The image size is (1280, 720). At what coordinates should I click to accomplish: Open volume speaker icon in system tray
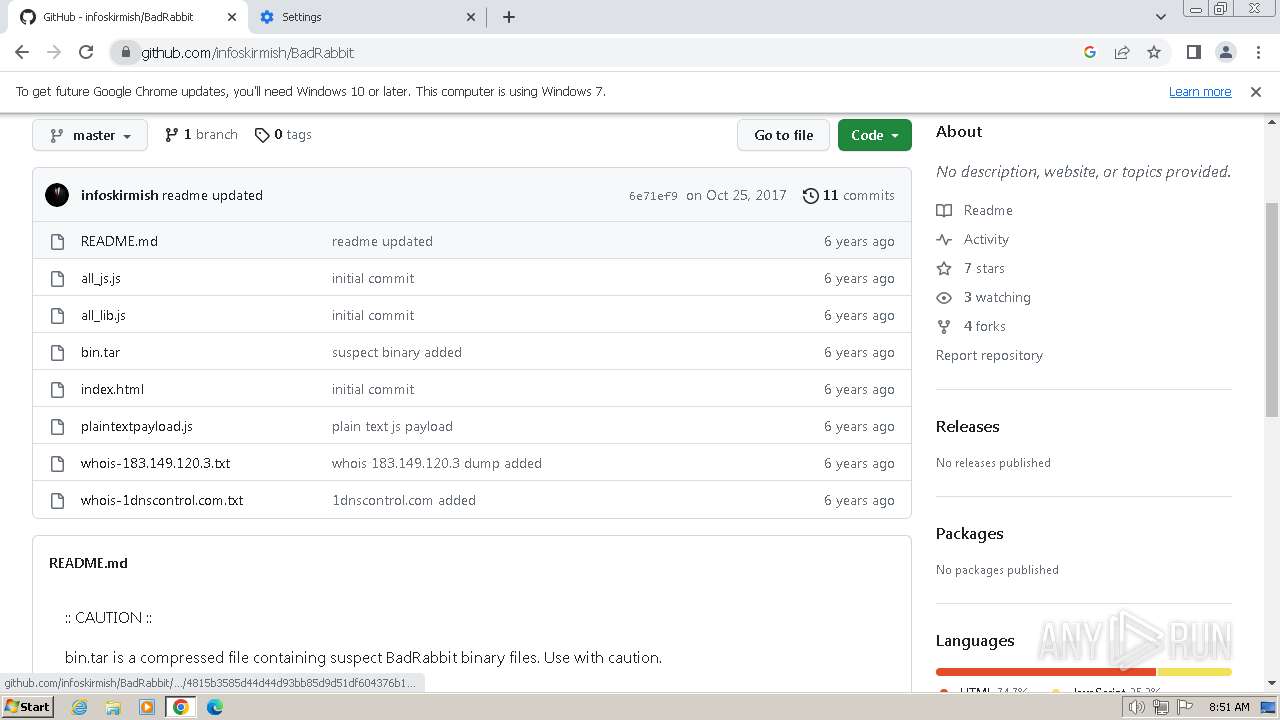tap(1137, 707)
